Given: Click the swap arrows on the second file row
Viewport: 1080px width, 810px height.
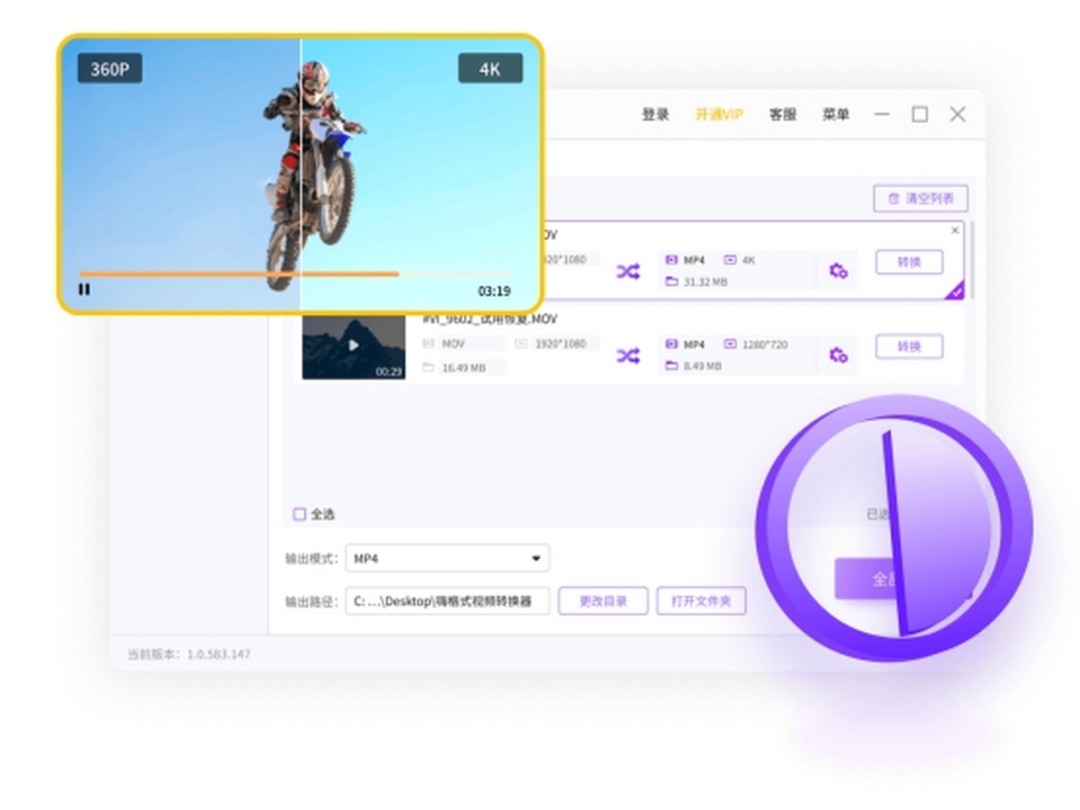Looking at the screenshot, I should [629, 355].
